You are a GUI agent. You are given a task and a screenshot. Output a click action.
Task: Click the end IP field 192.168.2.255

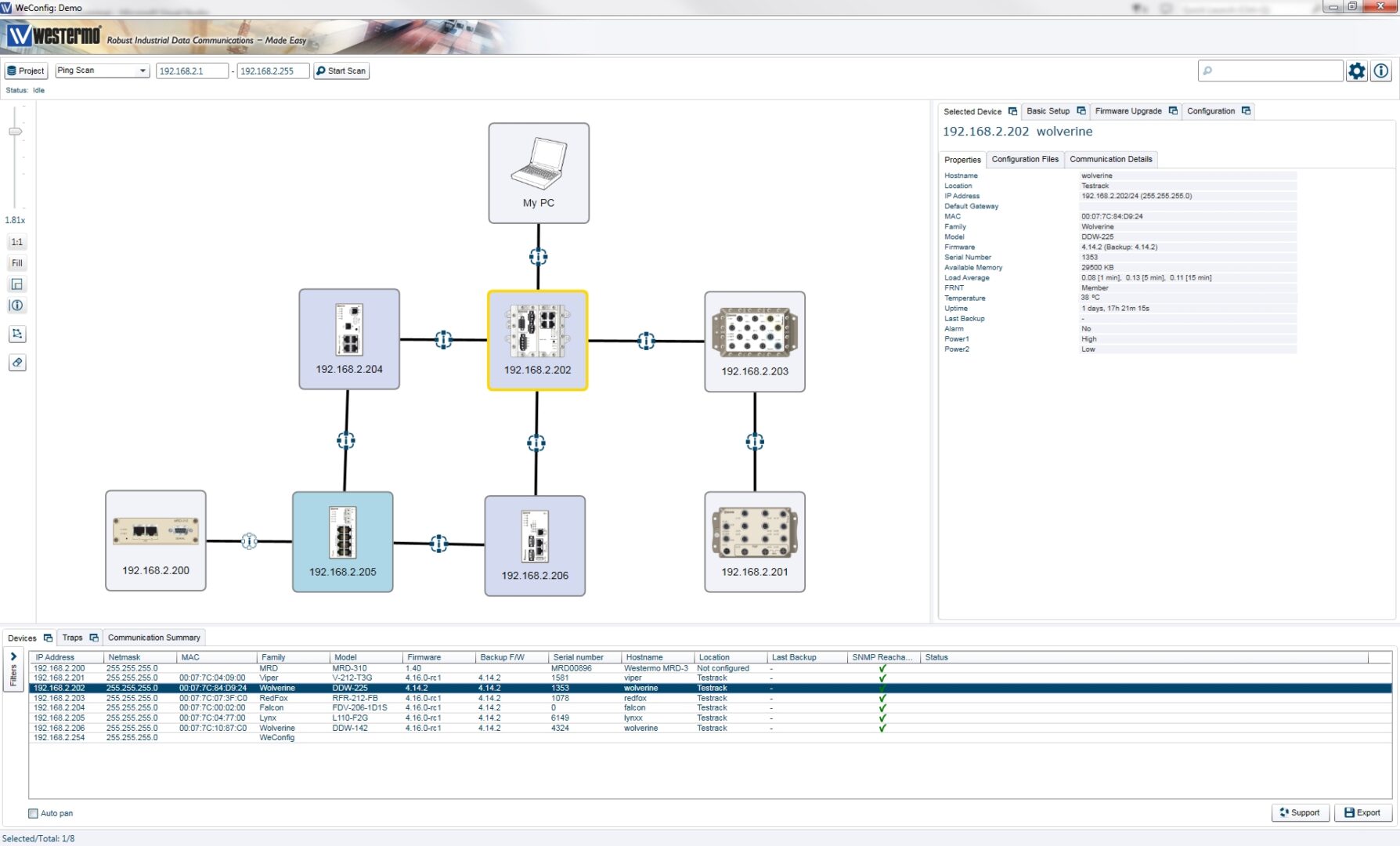pos(272,70)
